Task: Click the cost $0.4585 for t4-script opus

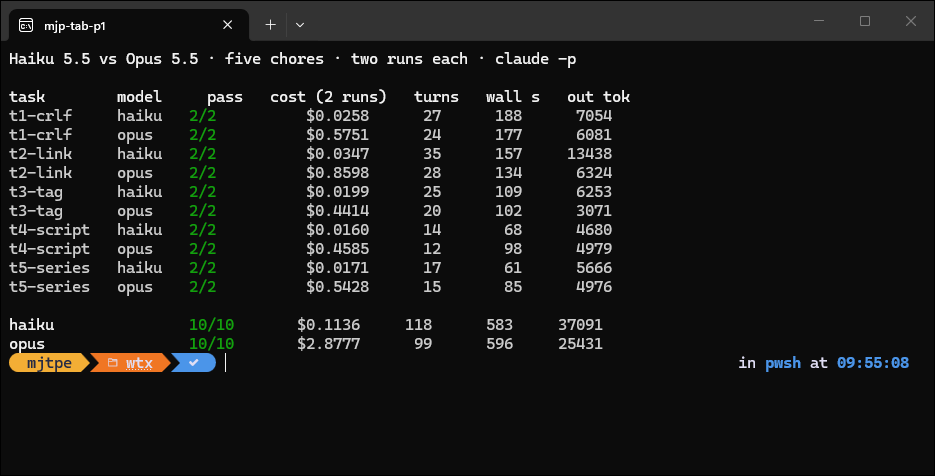Action: [338, 249]
